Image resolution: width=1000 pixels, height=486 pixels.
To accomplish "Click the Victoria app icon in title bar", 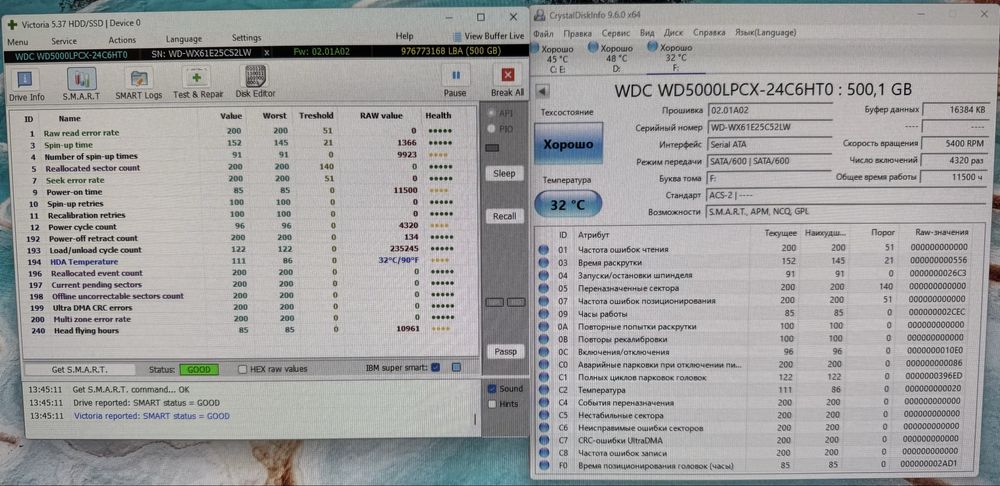I will pyautogui.click(x=13, y=24).
